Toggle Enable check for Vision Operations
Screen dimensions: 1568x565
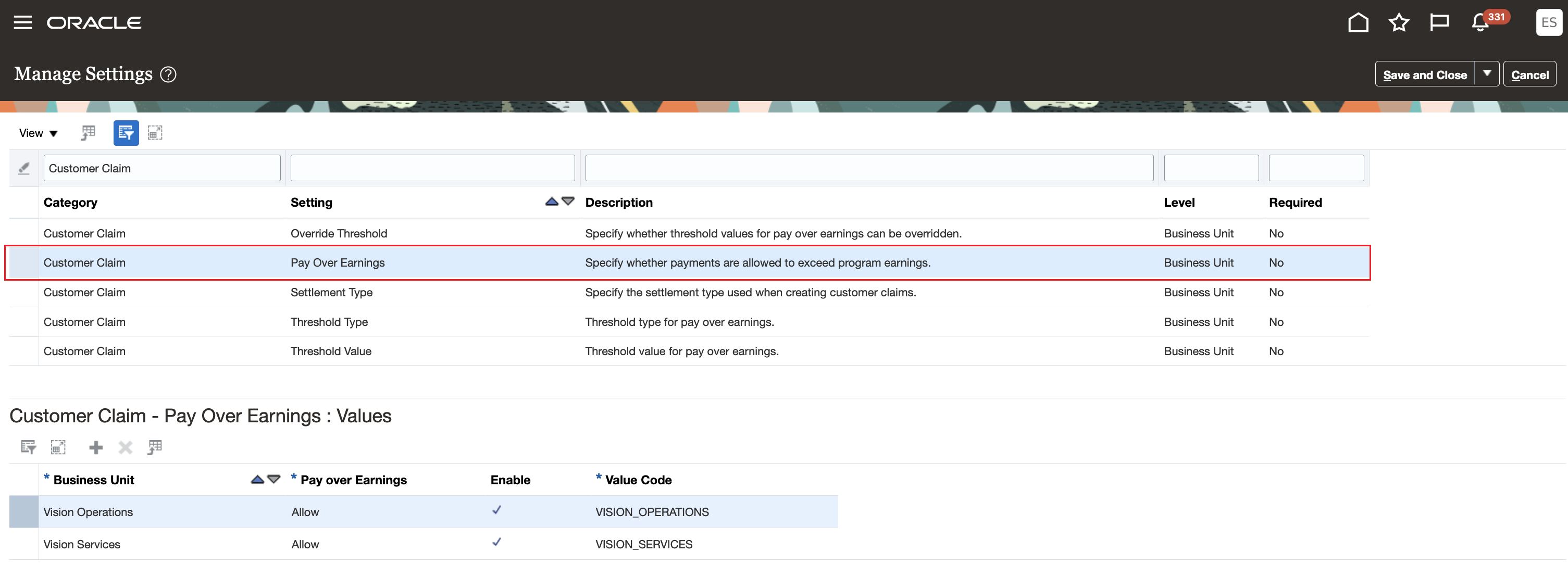pos(496,510)
